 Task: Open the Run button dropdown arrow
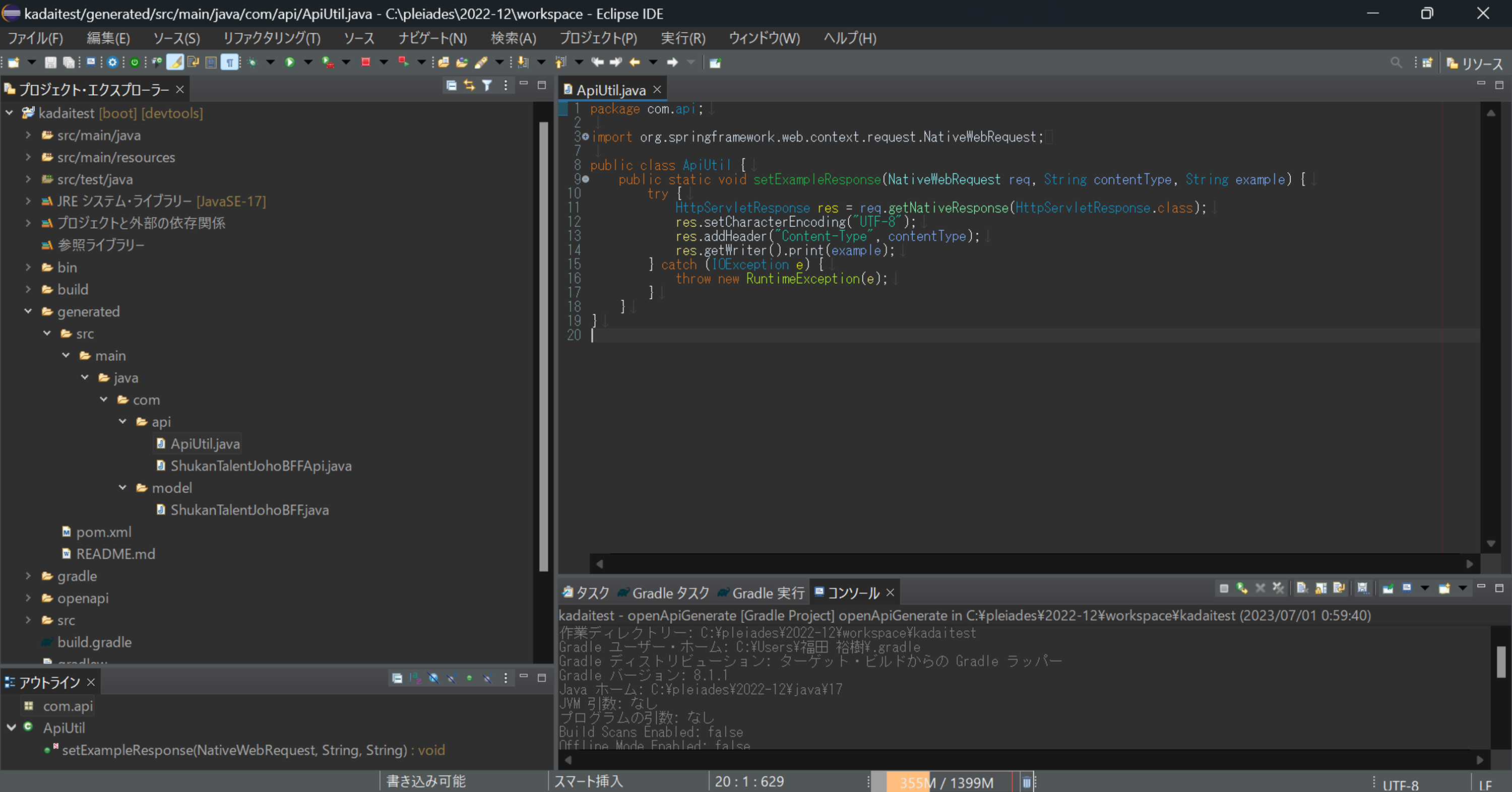[307, 63]
